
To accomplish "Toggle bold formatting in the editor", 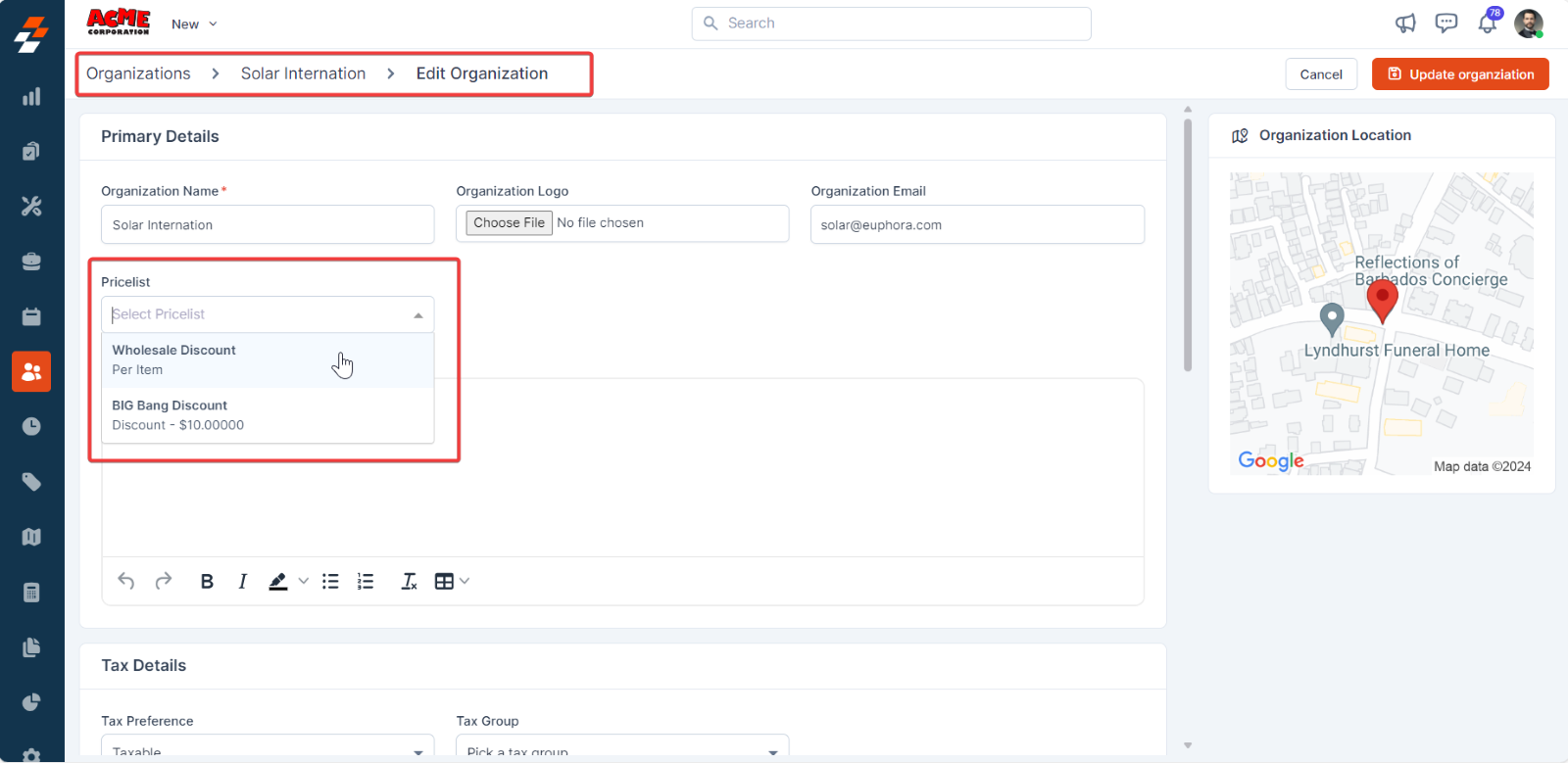I will [207, 582].
